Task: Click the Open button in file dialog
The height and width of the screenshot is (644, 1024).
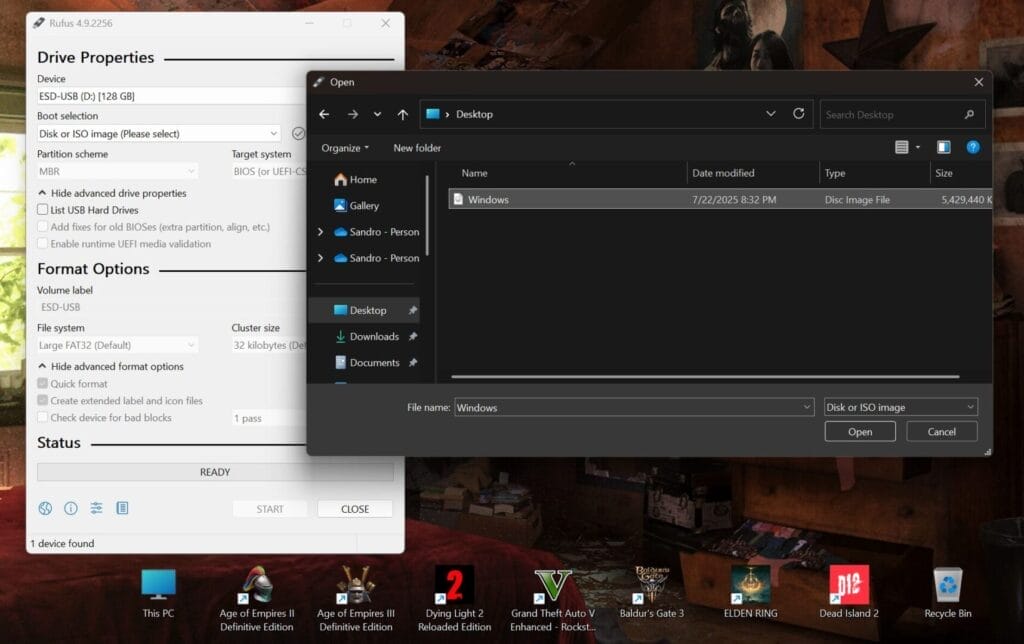Action: [860, 432]
